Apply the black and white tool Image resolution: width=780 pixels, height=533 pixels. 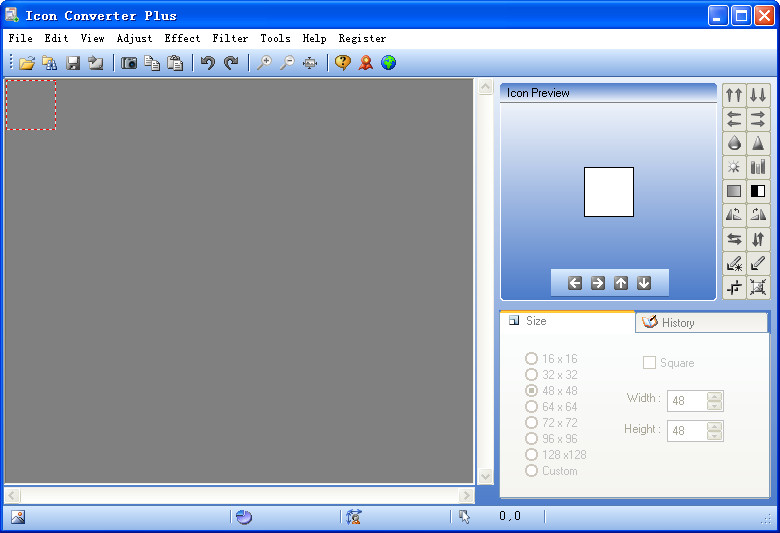click(x=758, y=191)
